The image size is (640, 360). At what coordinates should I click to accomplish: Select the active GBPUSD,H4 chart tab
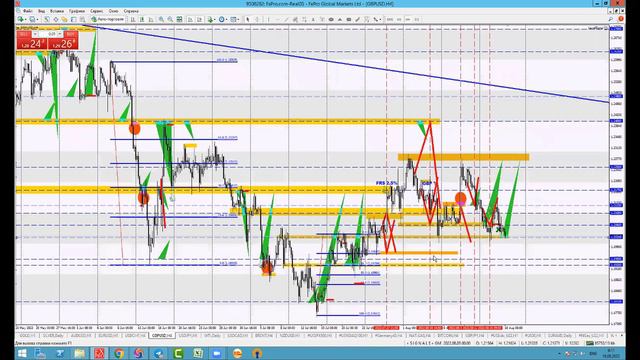tap(162, 336)
